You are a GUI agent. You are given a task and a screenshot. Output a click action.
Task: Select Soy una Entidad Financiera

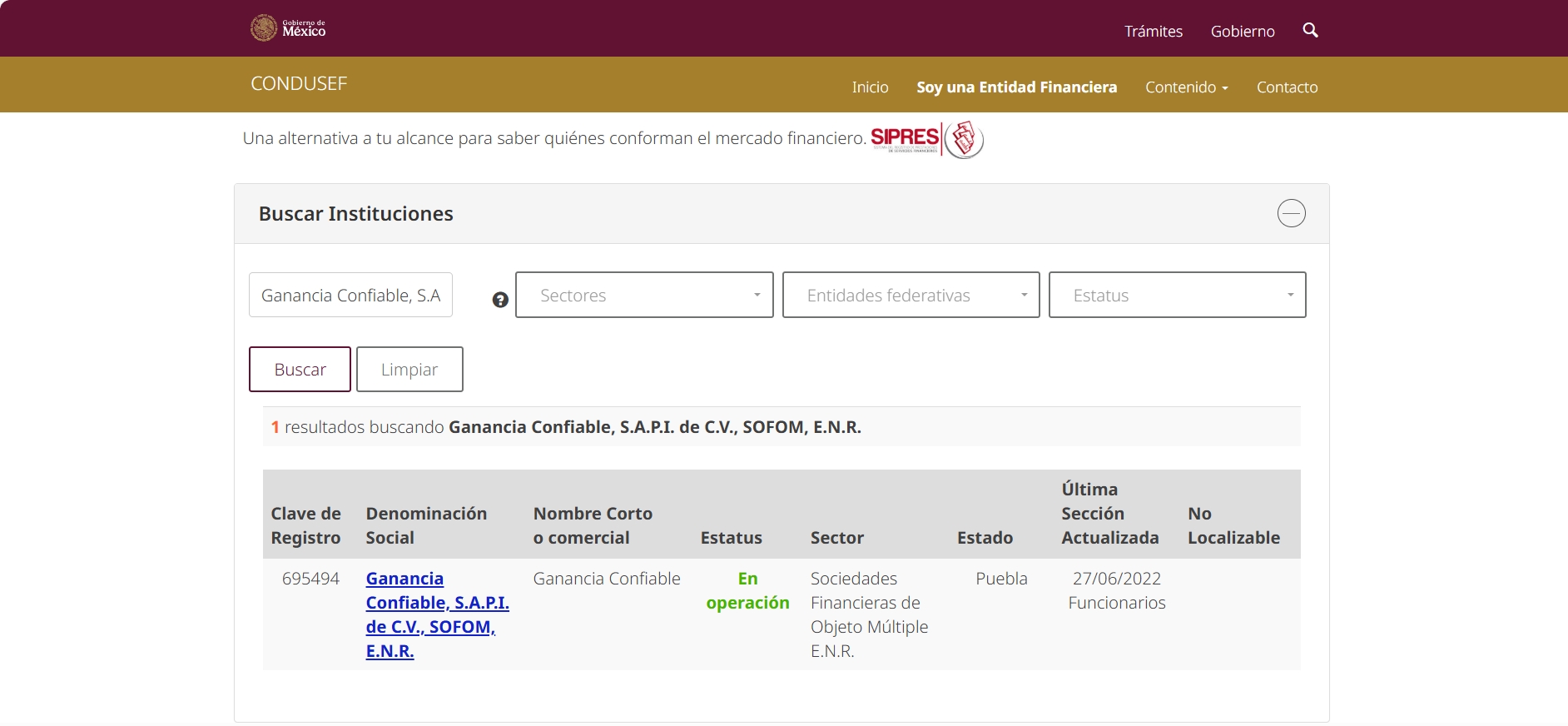tap(1016, 87)
